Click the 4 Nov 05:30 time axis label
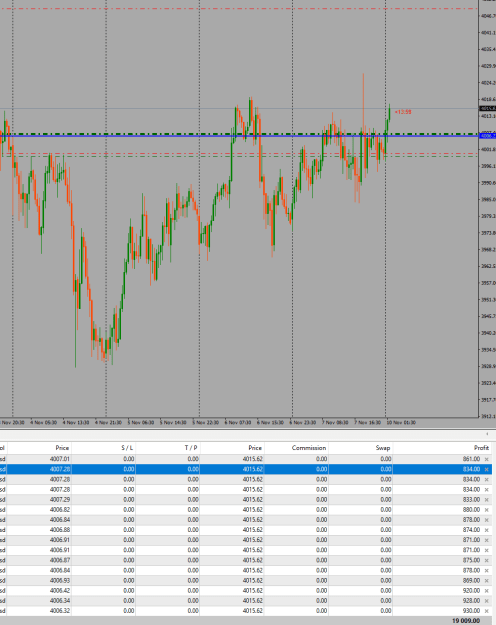Image resolution: width=496 pixels, height=625 pixels. pos(43,423)
